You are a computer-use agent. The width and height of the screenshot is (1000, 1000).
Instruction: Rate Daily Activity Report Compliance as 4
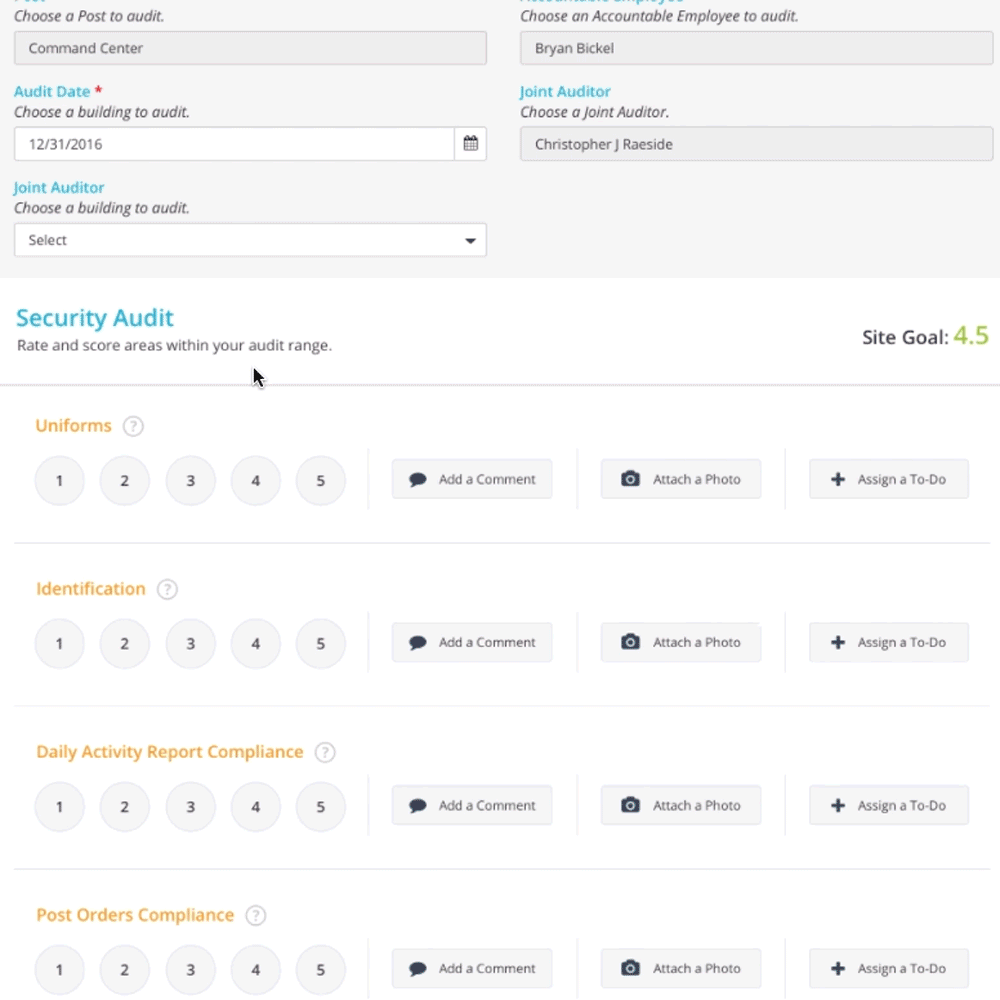256,807
